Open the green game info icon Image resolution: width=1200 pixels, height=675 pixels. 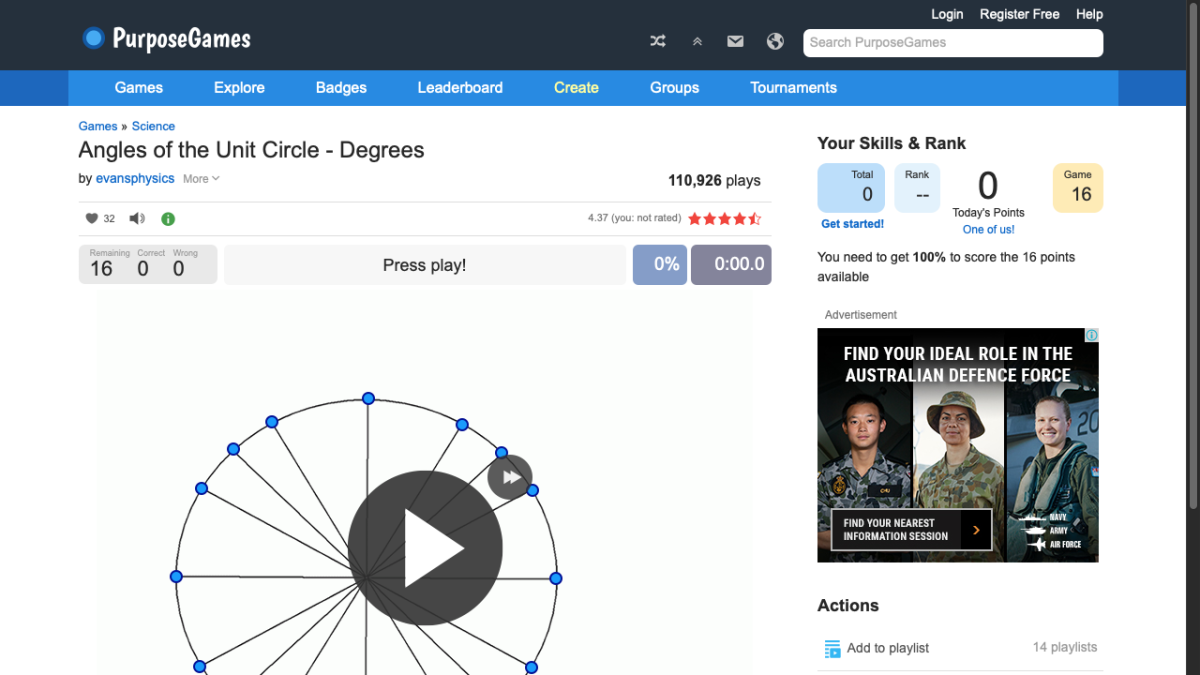point(167,218)
